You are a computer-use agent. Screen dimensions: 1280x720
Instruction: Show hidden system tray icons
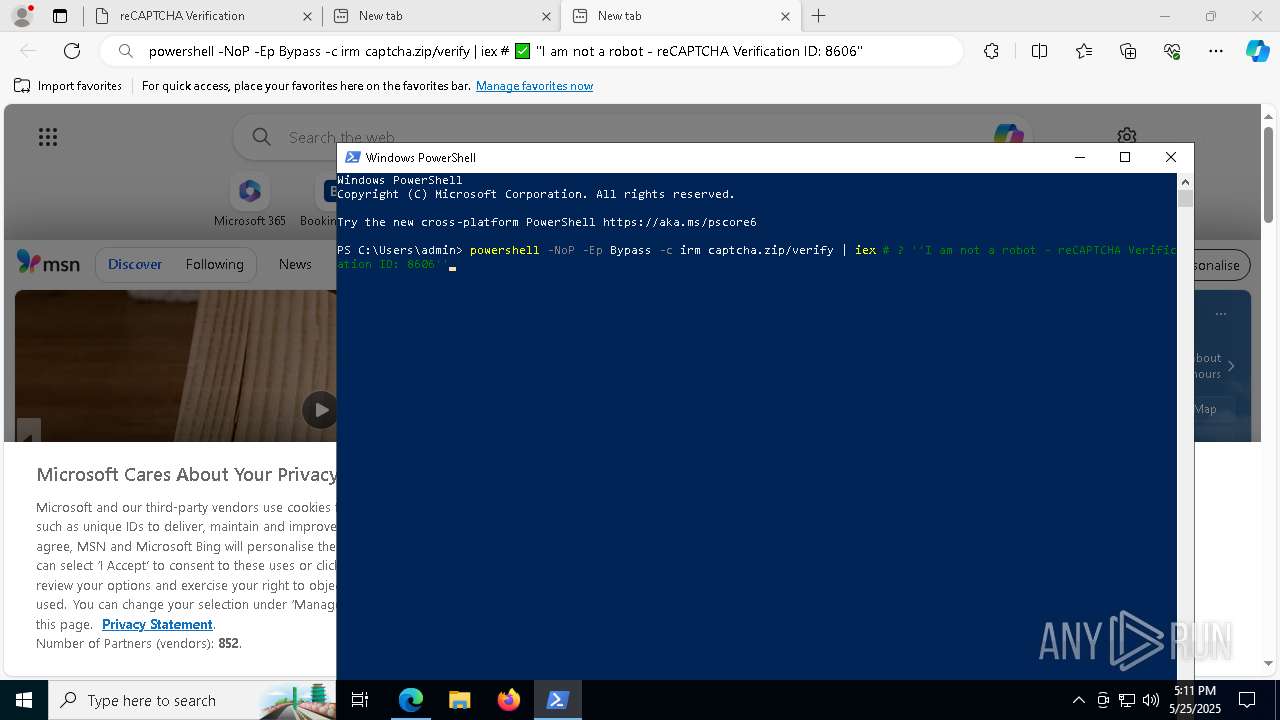pyautogui.click(x=1078, y=700)
